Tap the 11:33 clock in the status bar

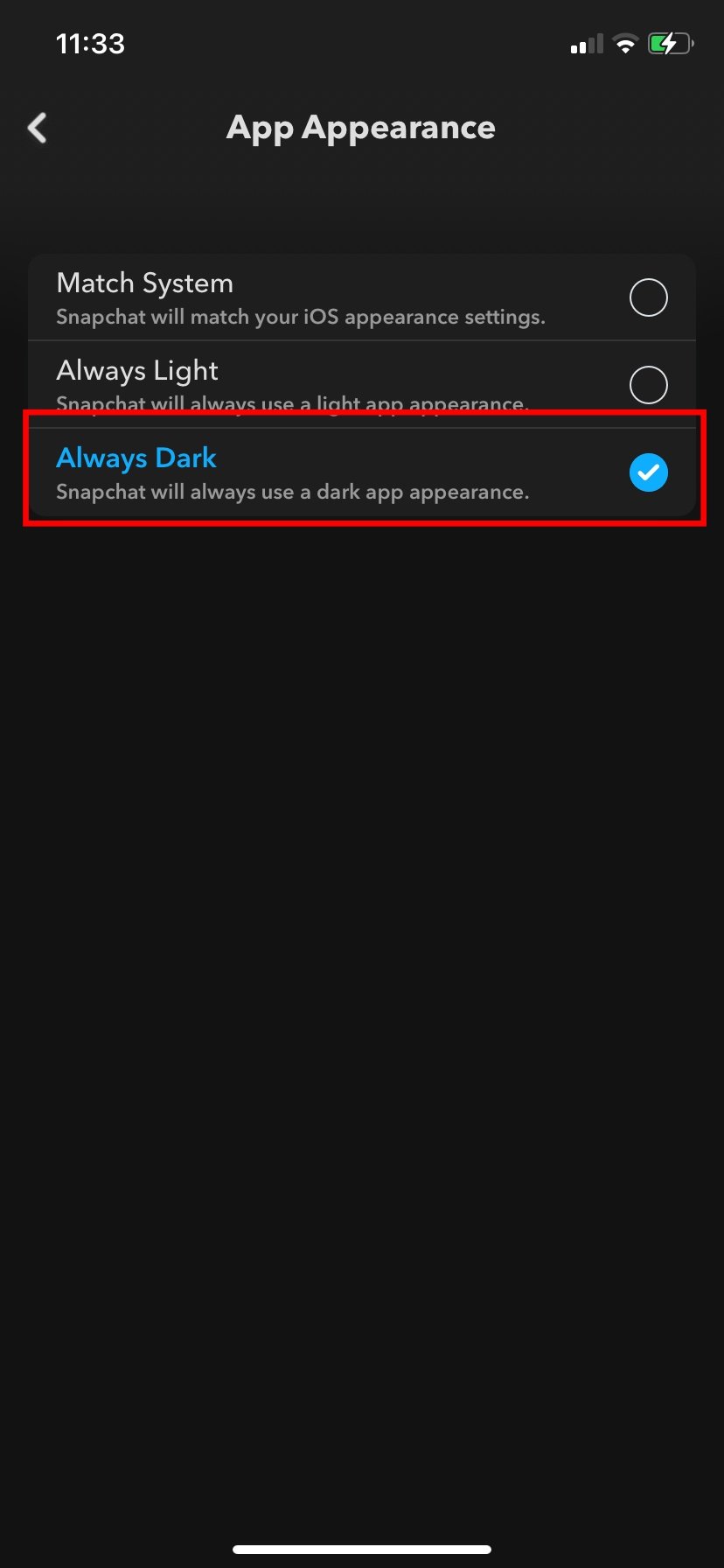tap(90, 44)
